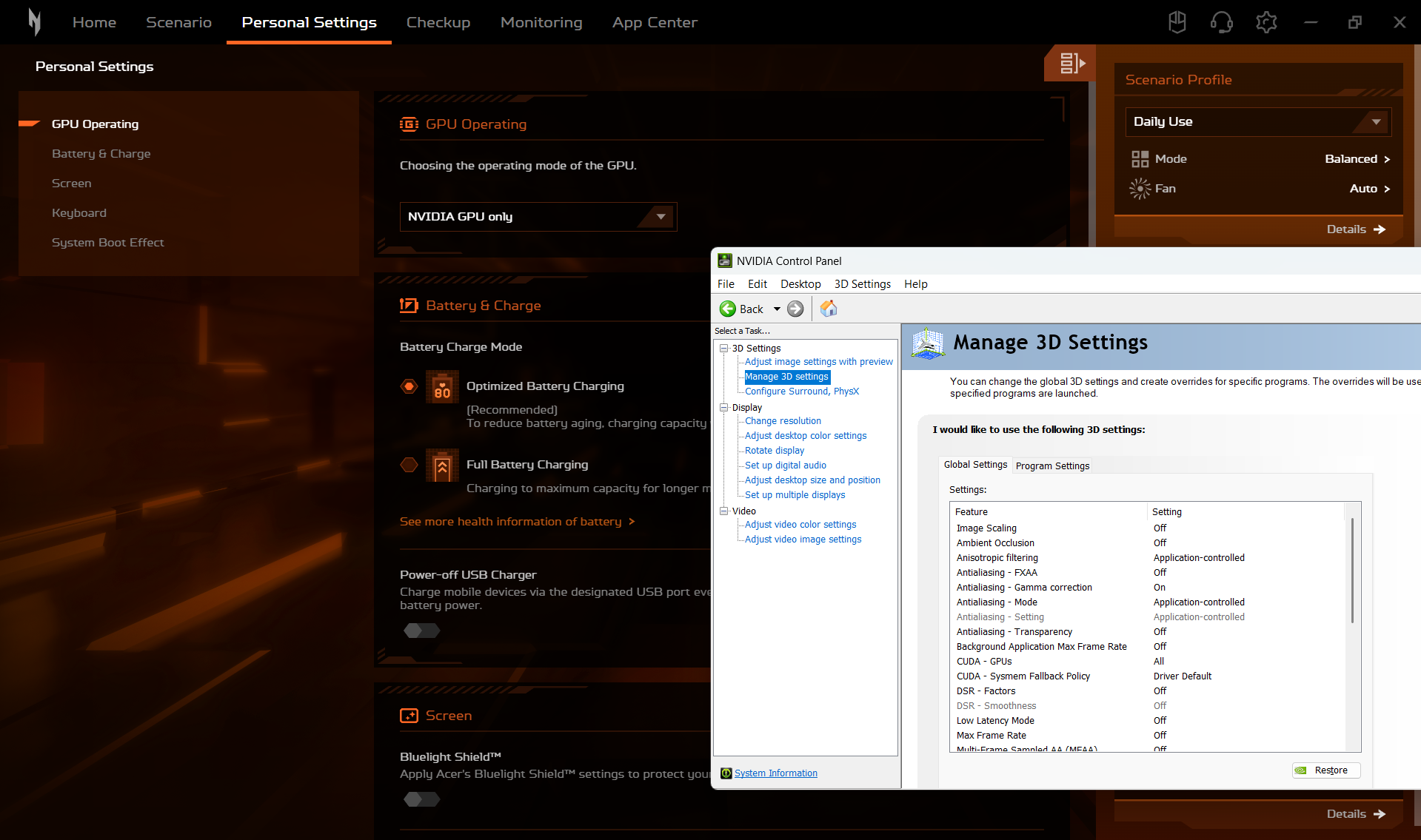
Task: Select the Image Scaling feature row
Action: [1148, 528]
